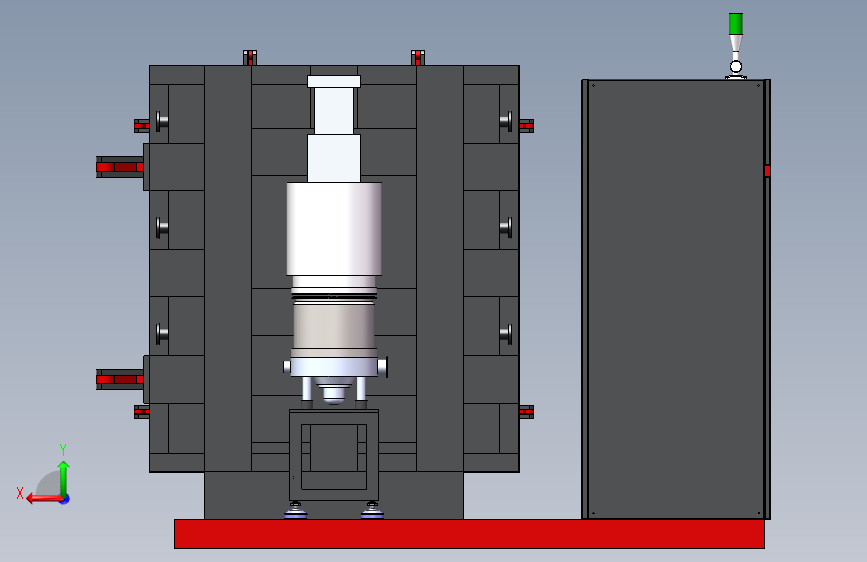Select the topmost white cap of the column
Image resolution: width=867 pixels, height=562 pixels.
click(x=334, y=82)
